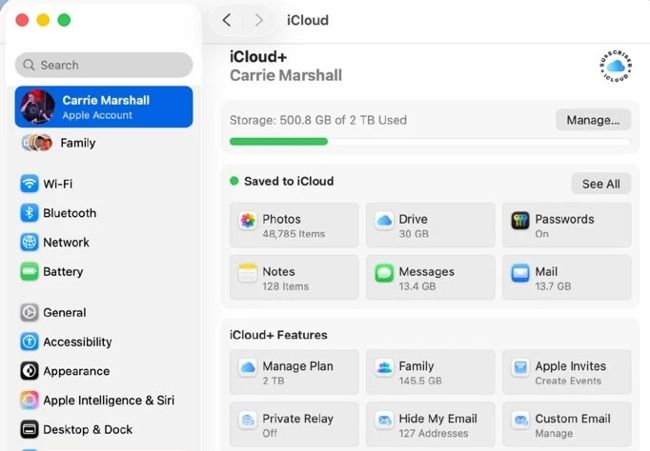650x451 pixels.
Task: Open Hide My Email addresses
Action: click(x=430, y=424)
